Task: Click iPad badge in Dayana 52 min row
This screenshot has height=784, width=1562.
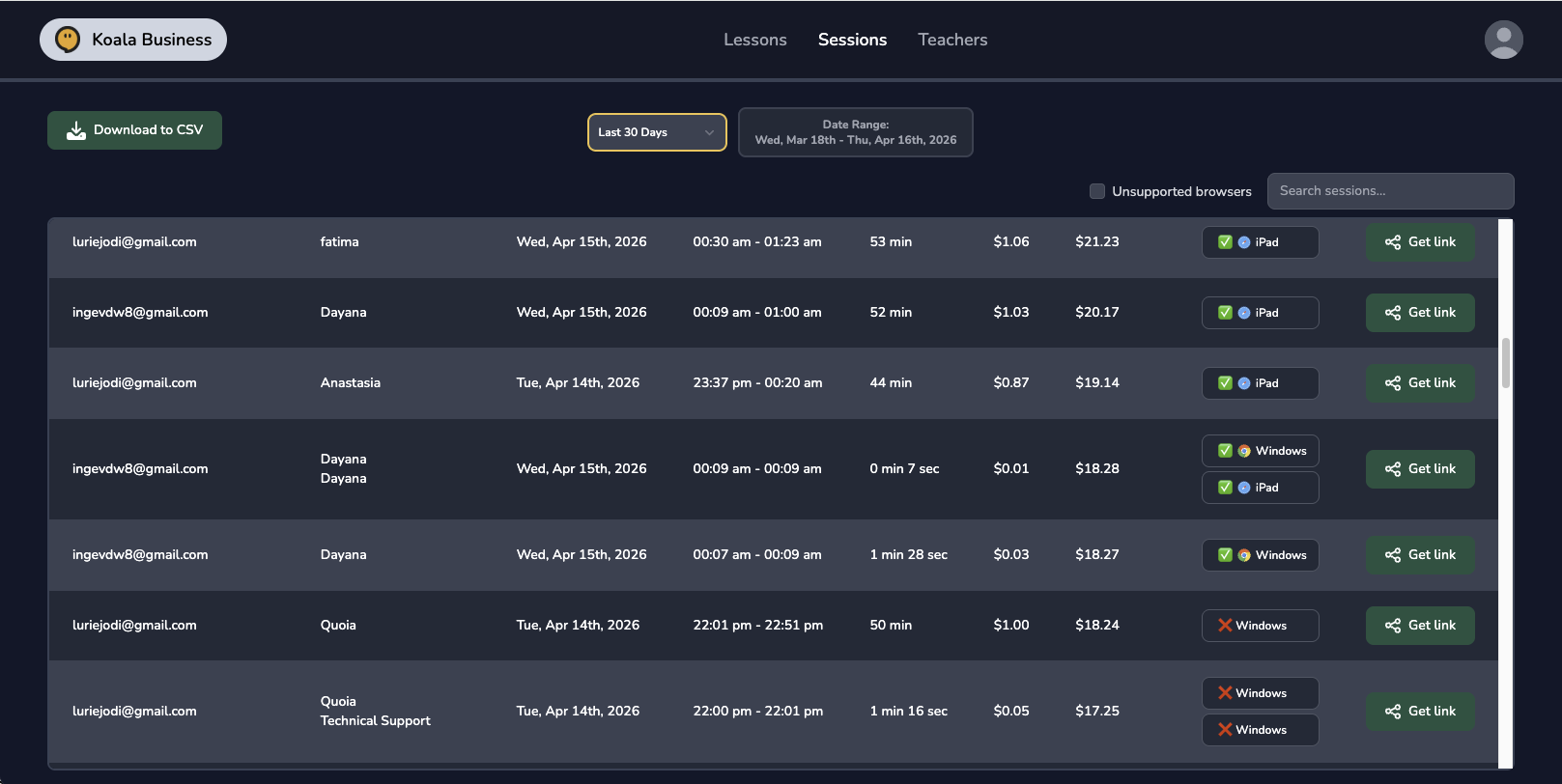Action: click(x=1260, y=313)
